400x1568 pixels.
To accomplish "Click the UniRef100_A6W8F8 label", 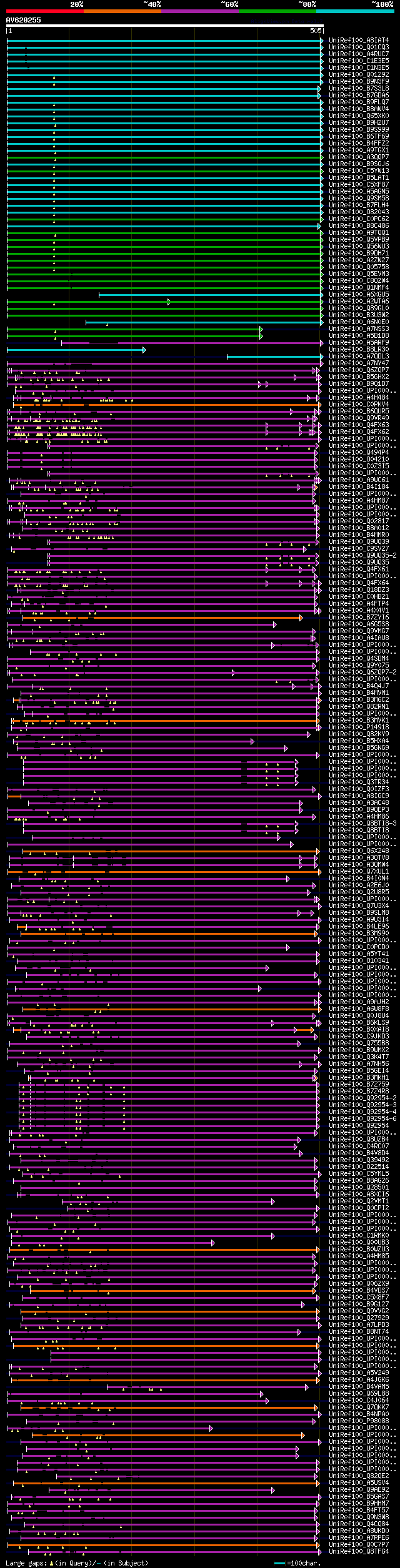I will coord(359,1009).
